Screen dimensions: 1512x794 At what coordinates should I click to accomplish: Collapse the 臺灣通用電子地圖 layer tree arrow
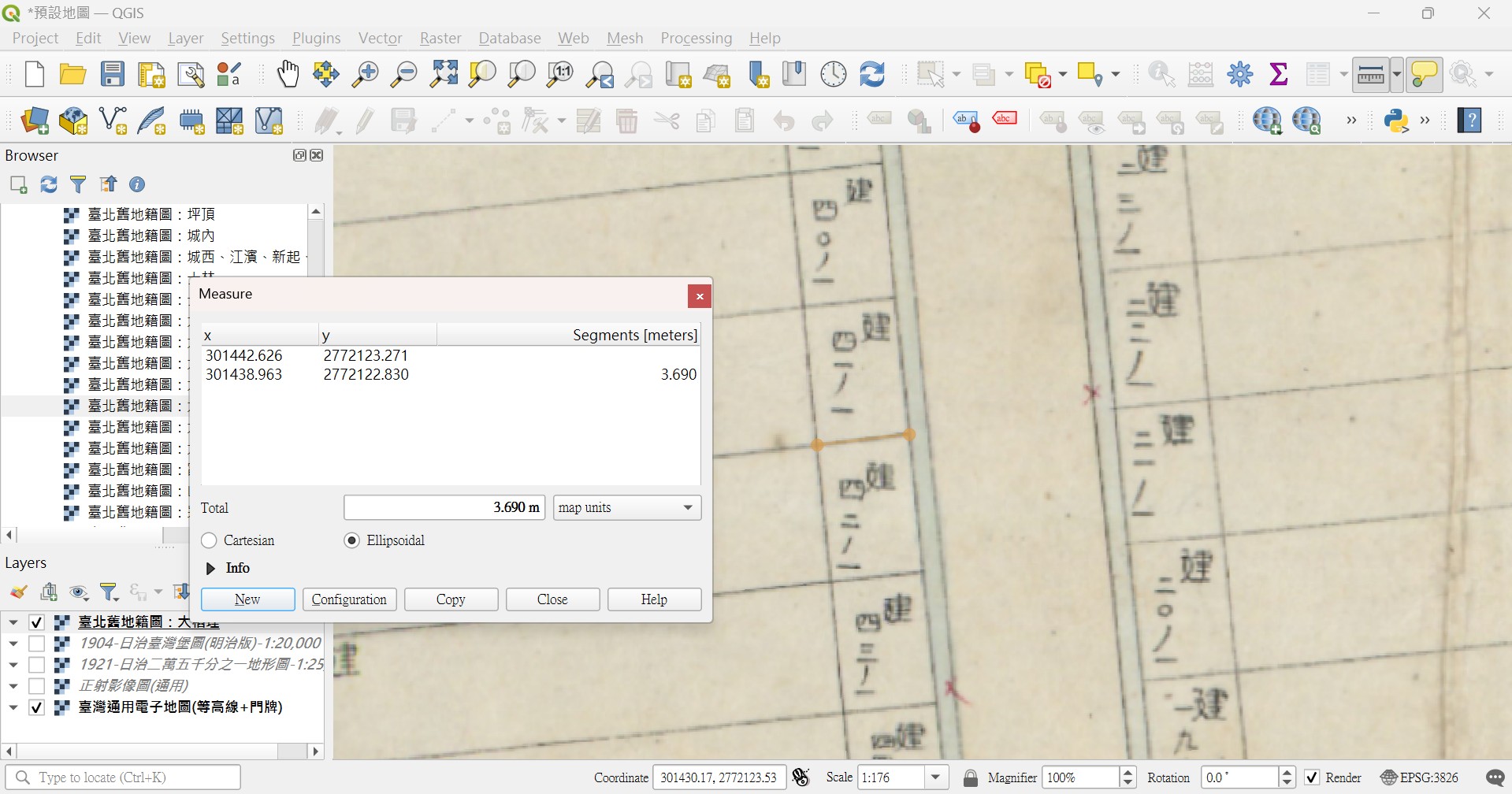(13, 707)
